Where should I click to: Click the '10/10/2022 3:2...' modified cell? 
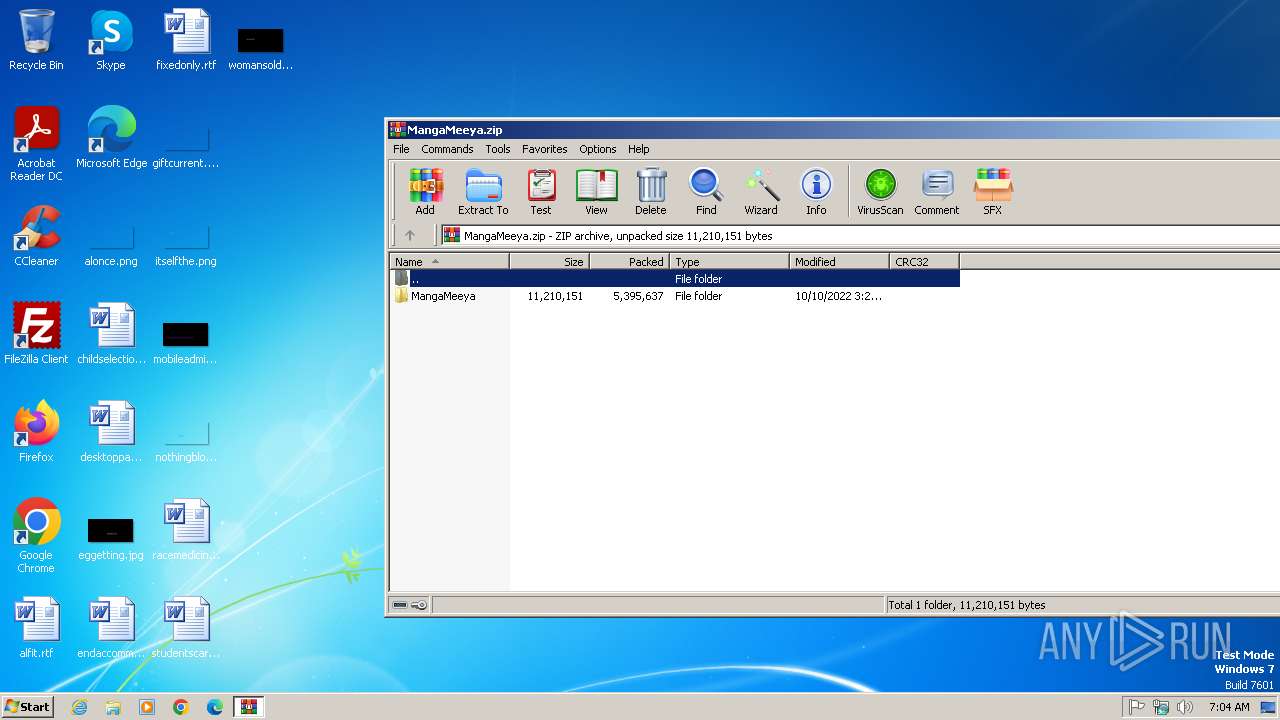click(x=839, y=296)
